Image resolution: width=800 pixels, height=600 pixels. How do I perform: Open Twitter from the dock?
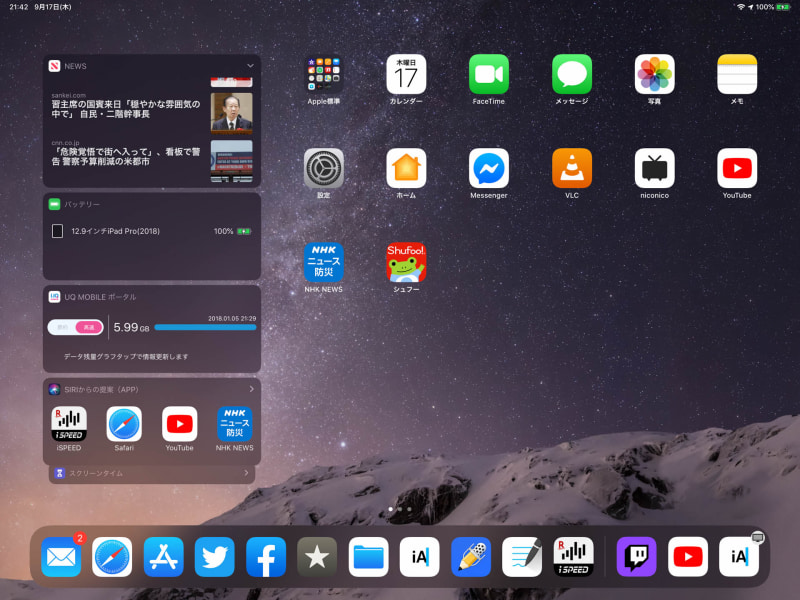215,557
